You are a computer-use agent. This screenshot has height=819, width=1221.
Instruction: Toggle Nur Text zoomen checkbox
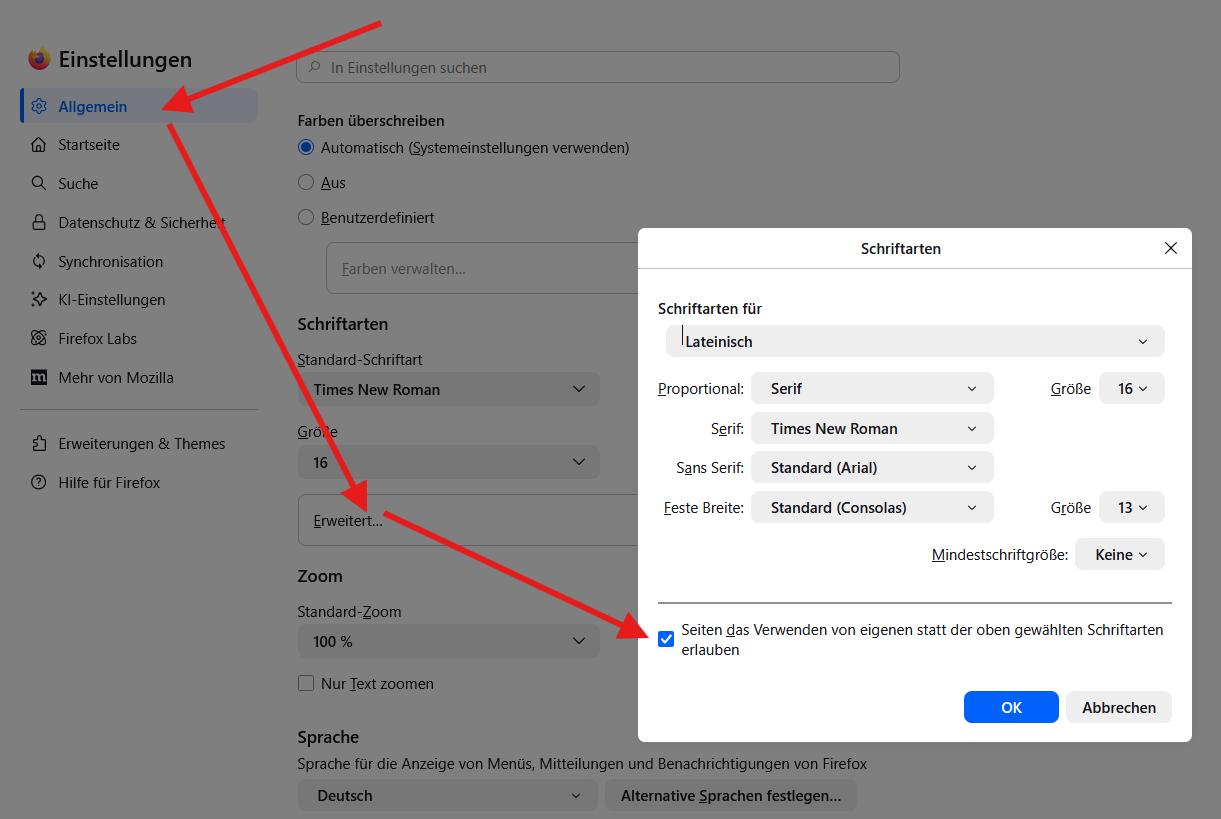coord(306,684)
